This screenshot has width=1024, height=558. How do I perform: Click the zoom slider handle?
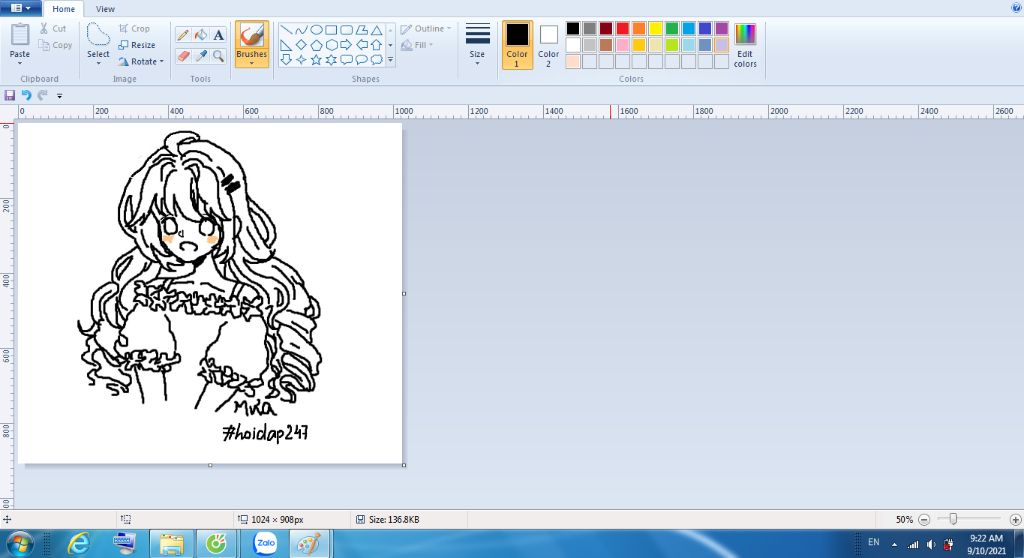pyautogui.click(x=953, y=519)
